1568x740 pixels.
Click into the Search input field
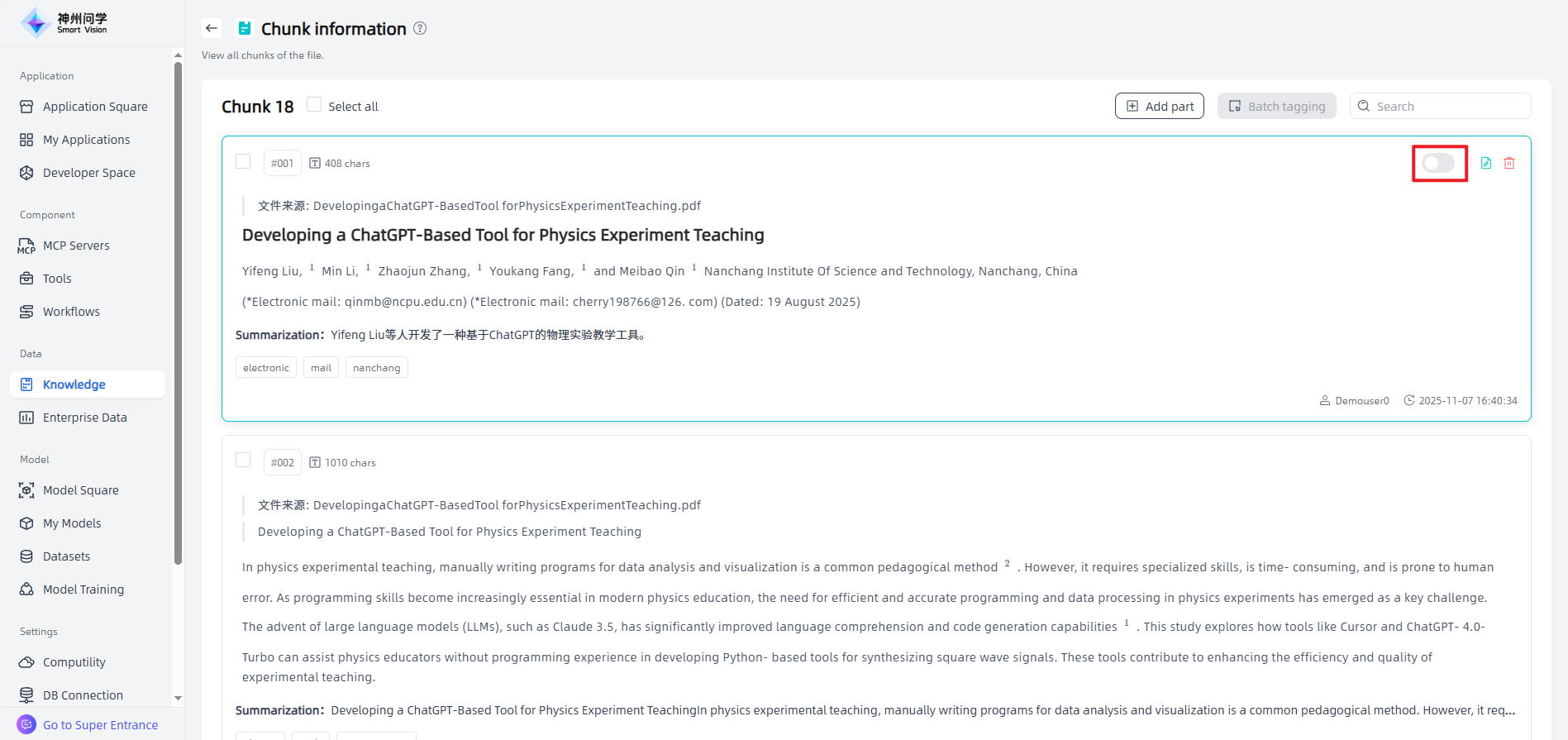point(1448,106)
